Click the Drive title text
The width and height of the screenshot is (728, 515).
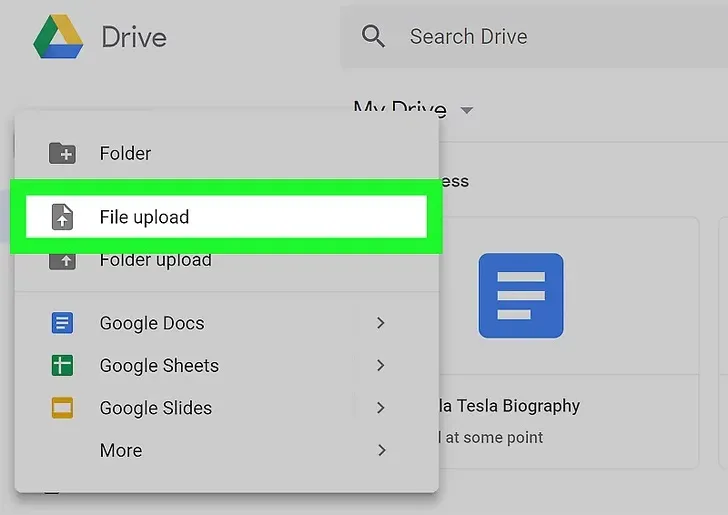point(134,37)
